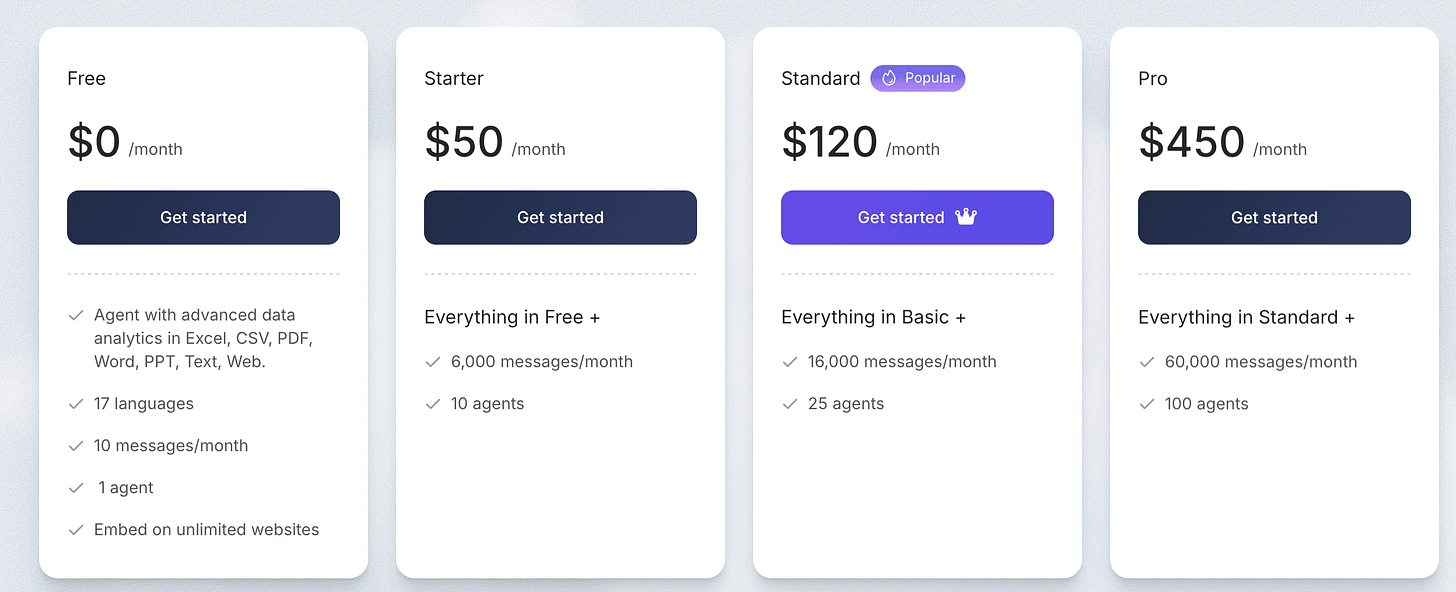Click the Pro plan Get started button

click(x=1274, y=217)
